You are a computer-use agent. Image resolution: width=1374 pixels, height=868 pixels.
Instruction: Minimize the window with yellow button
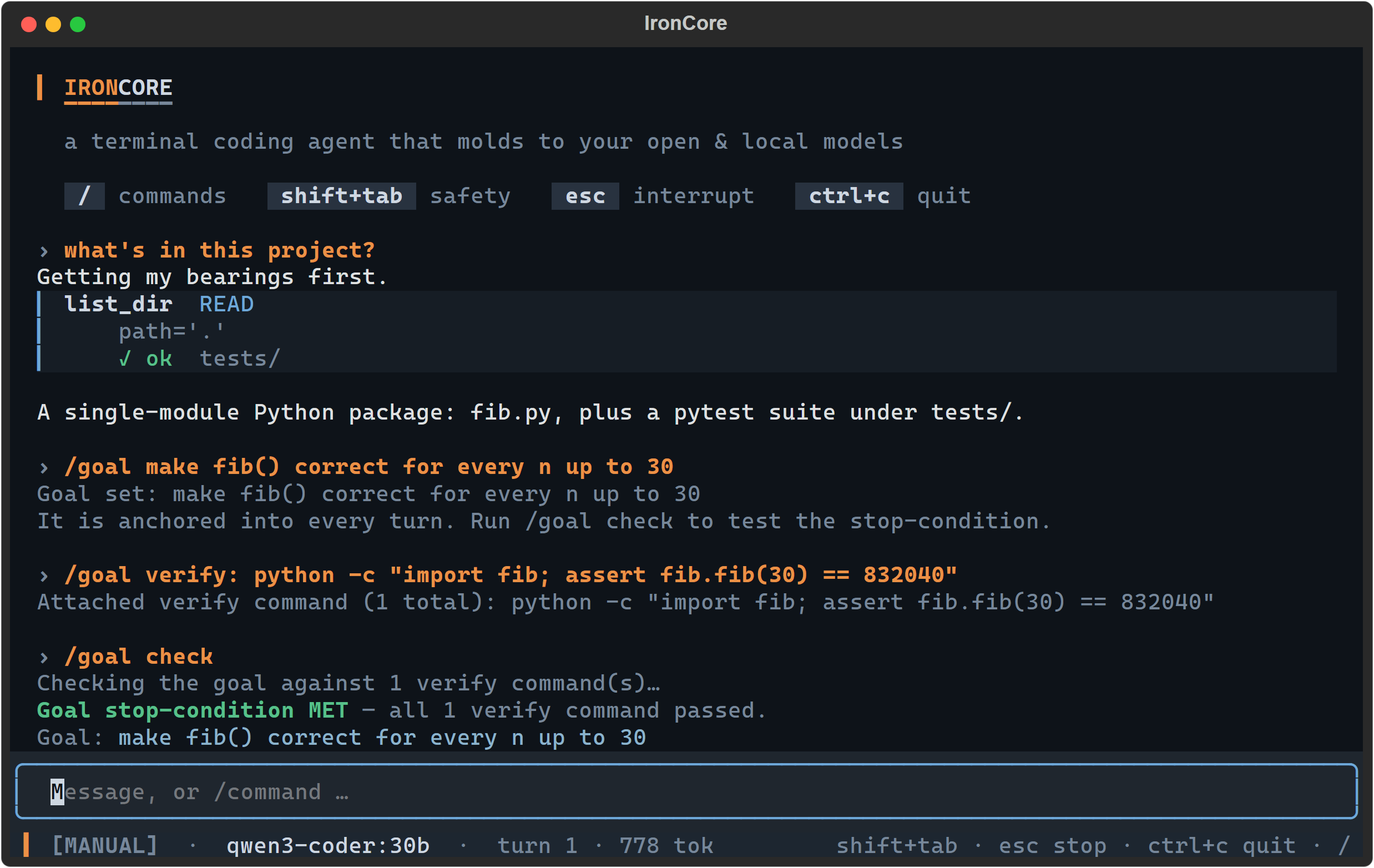click(x=54, y=24)
